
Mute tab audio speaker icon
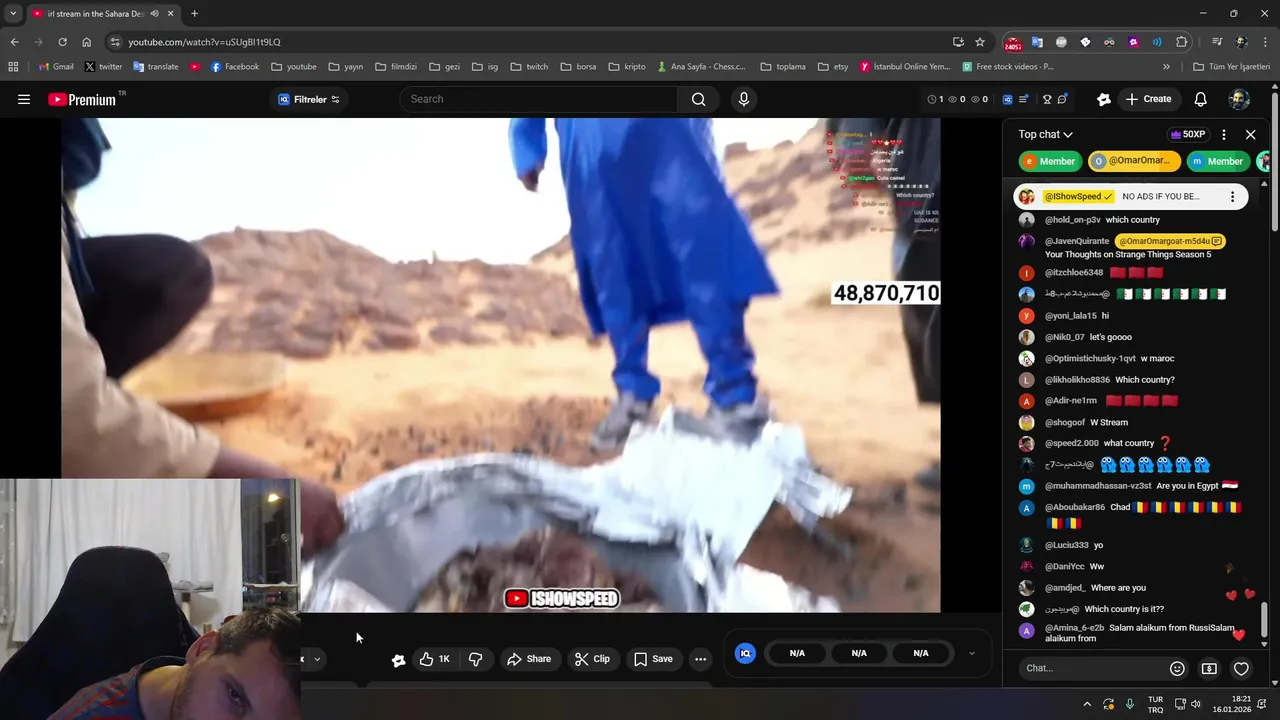click(x=154, y=14)
